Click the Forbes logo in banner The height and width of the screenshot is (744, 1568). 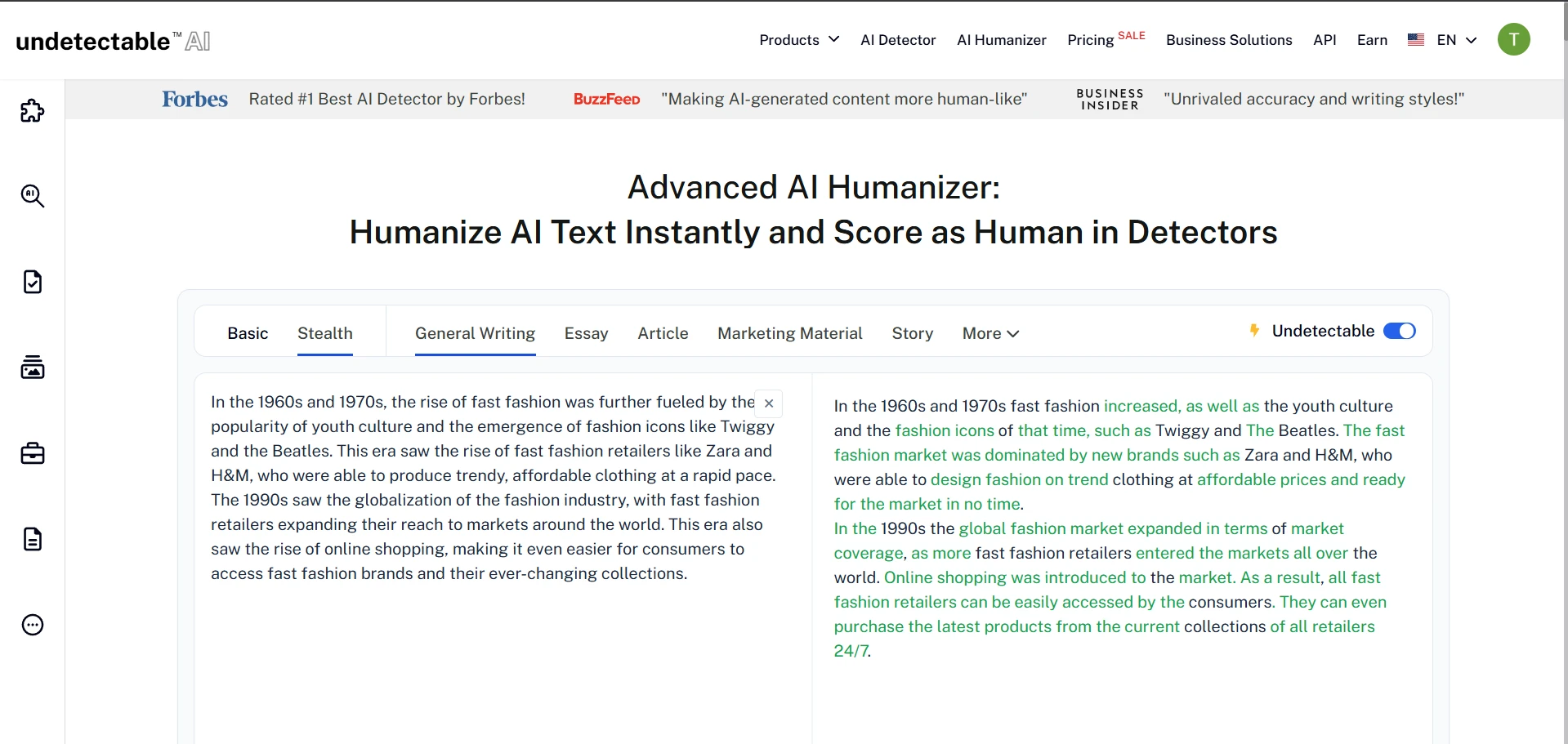(x=194, y=99)
